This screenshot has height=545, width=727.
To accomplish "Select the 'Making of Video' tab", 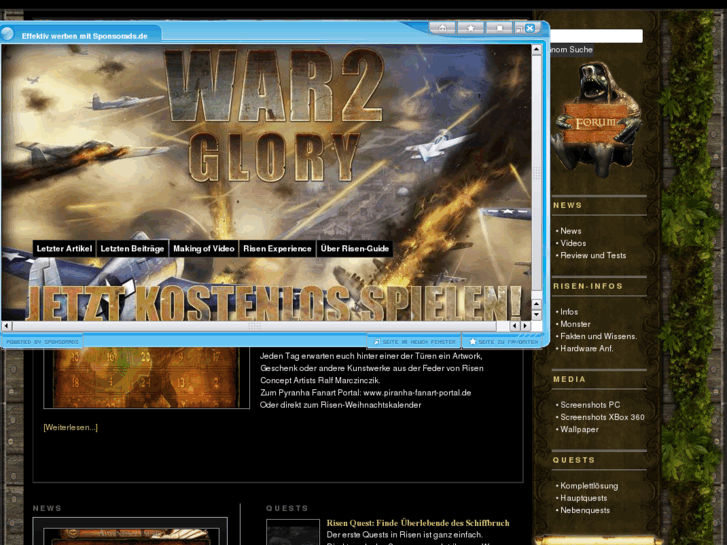I will coord(204,249).
